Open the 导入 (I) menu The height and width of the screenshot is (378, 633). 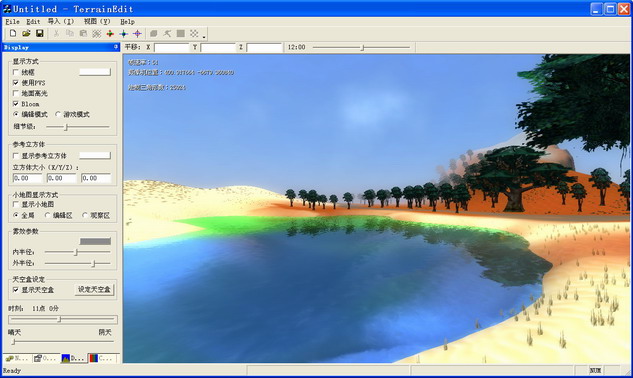click(61, 21)
